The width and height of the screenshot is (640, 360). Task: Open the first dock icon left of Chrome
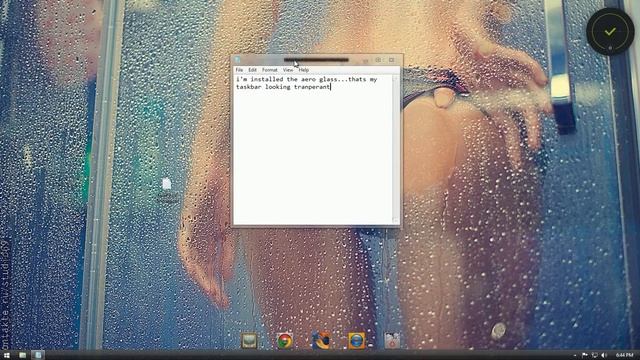[249, 340]
